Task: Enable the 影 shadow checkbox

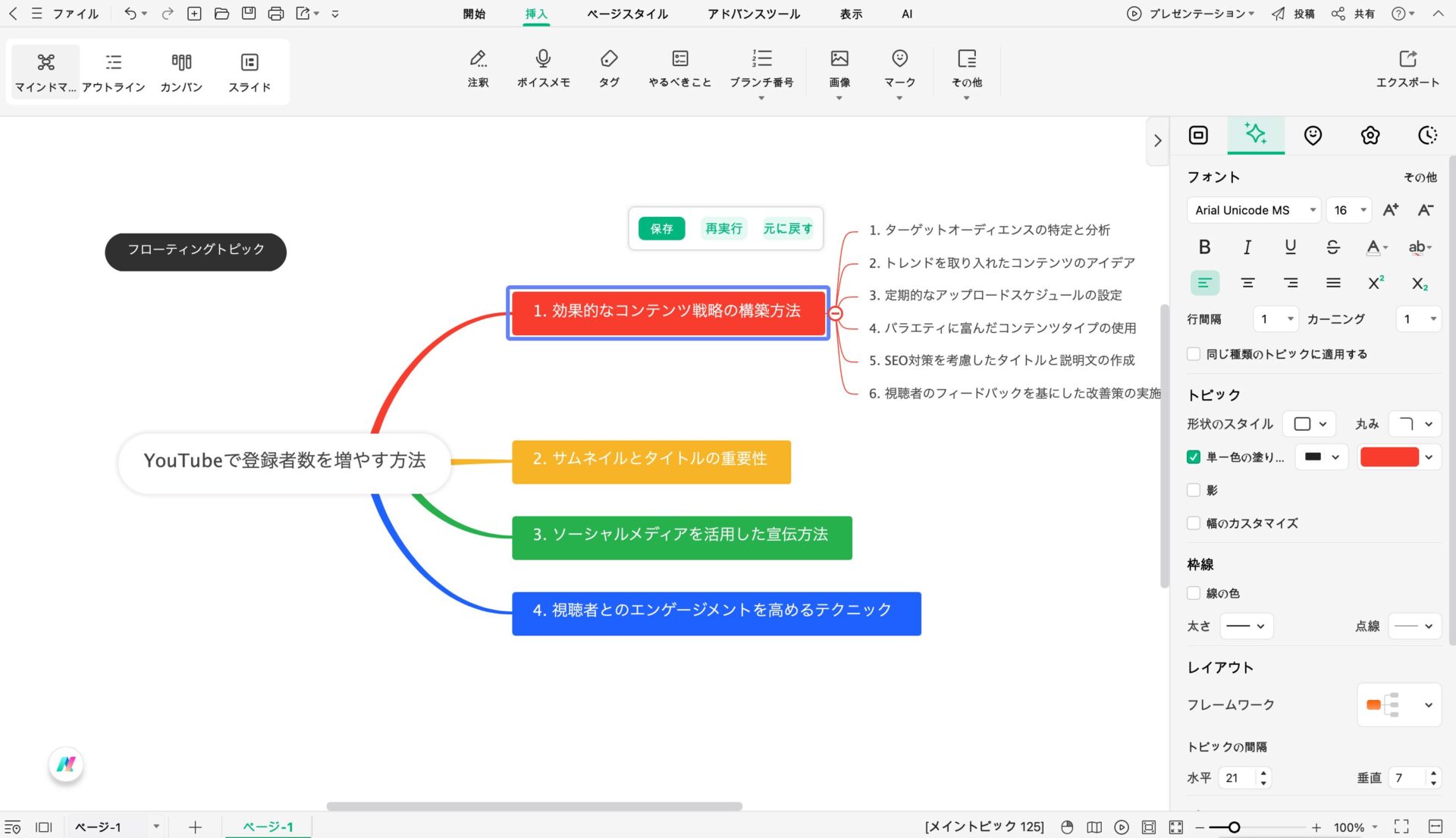Action: point(1194,490)
